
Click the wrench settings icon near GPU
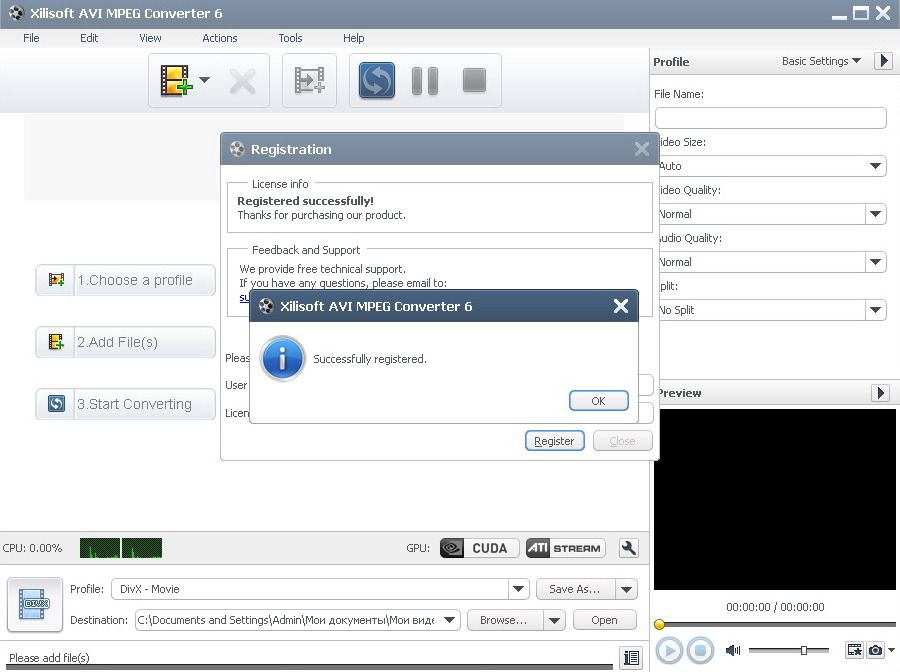tap(629, 548)
